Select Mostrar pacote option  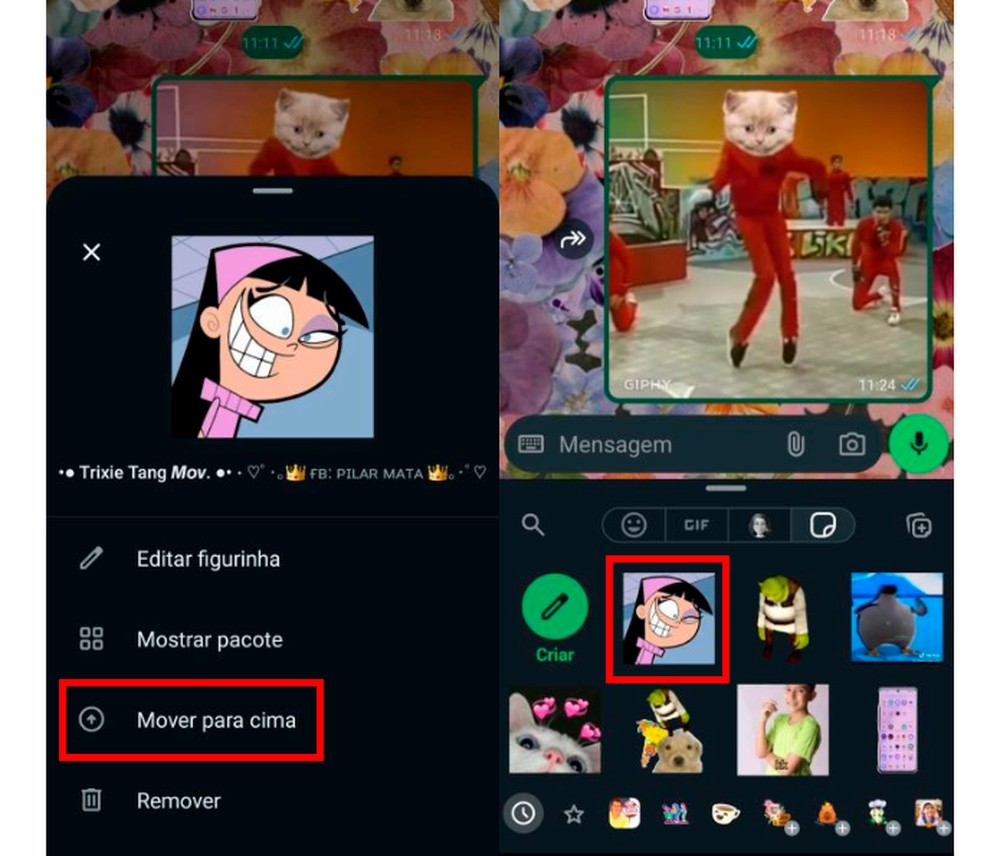click(x=209, y=639)
